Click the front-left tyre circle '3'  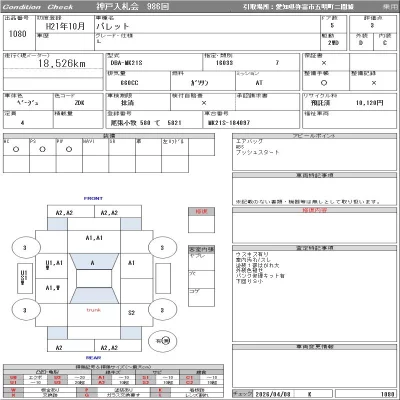pyautogui.click(x=26, y=248)
